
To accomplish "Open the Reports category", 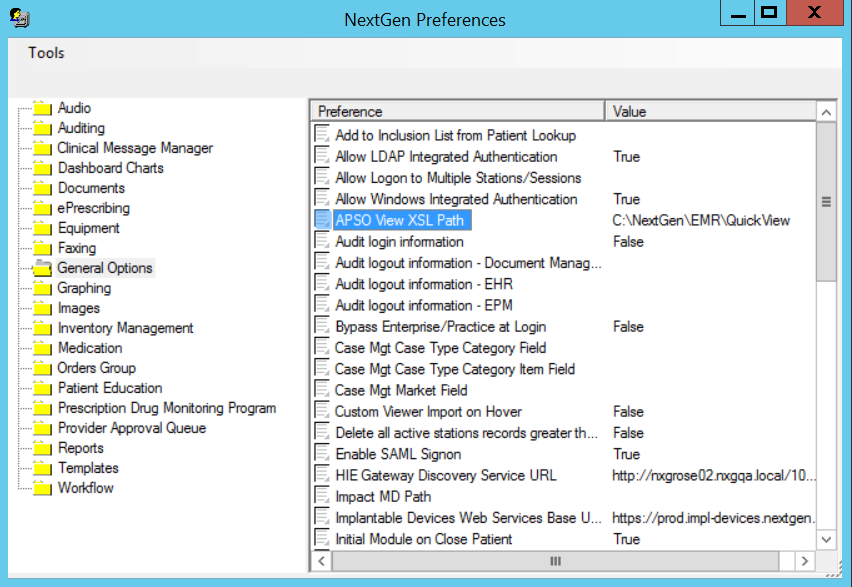I will tap(81, 448).
